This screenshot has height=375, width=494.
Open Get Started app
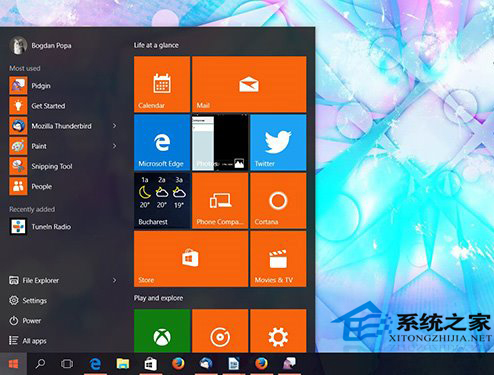(63, 106)
